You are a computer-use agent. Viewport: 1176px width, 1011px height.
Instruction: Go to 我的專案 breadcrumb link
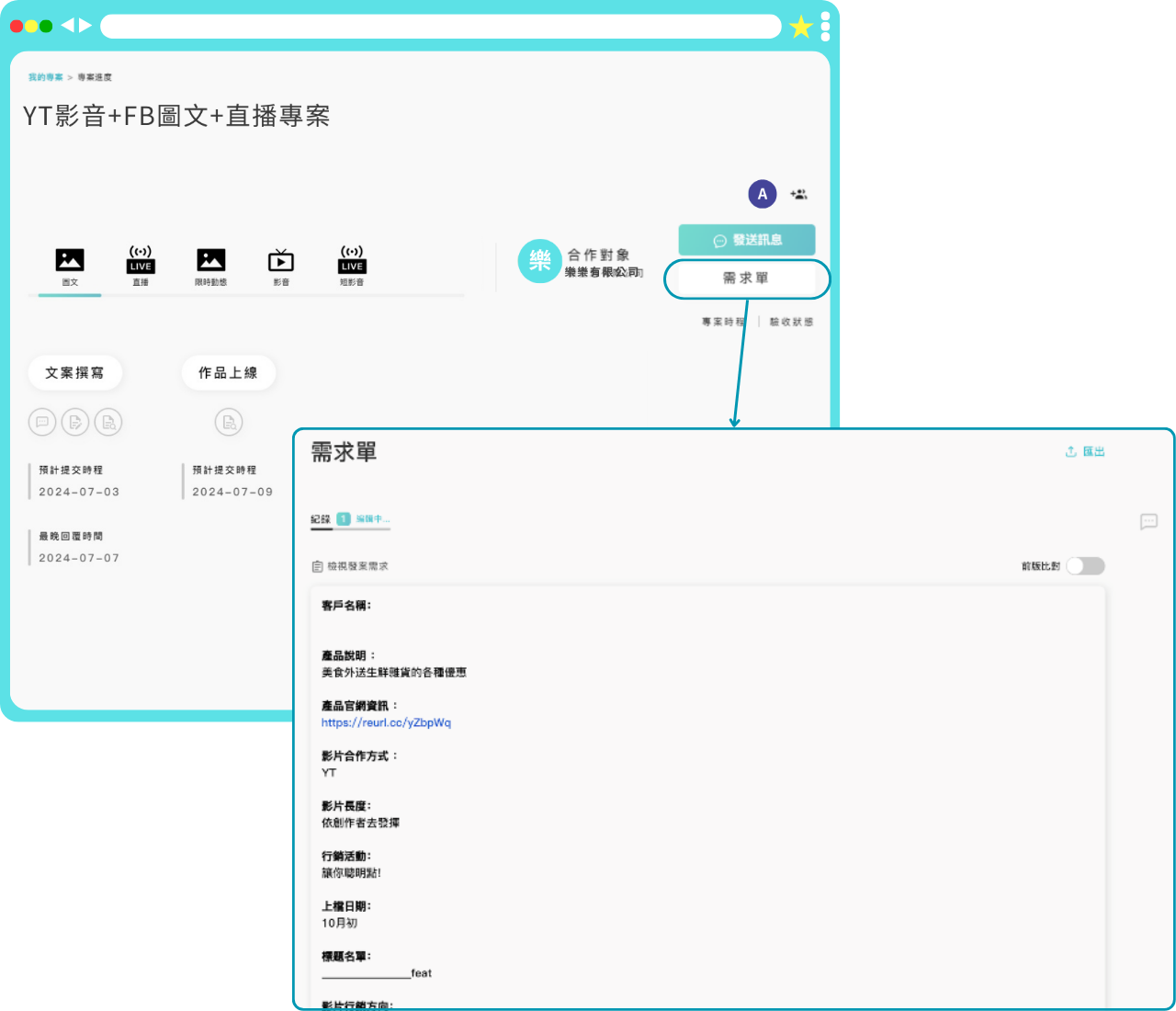[x=46, y=77]
